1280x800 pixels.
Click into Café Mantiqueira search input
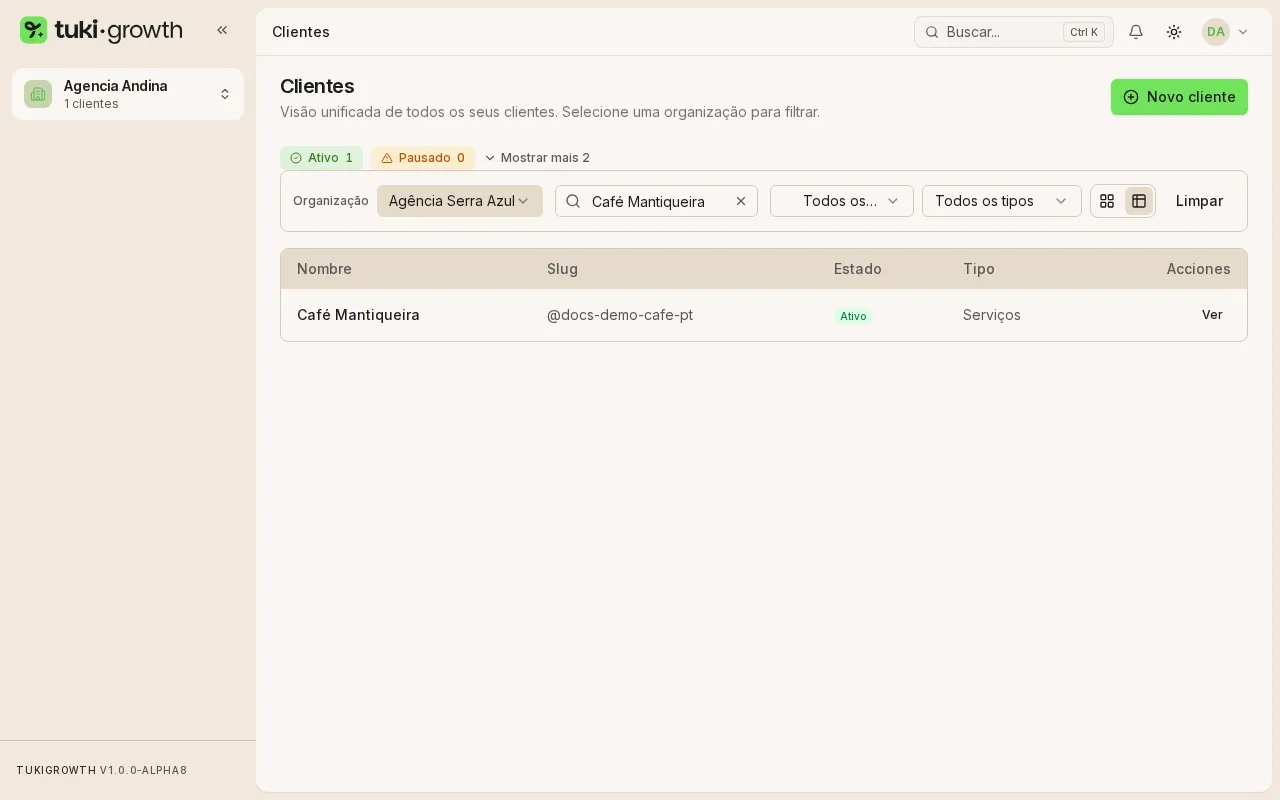[x=656, y=201]
